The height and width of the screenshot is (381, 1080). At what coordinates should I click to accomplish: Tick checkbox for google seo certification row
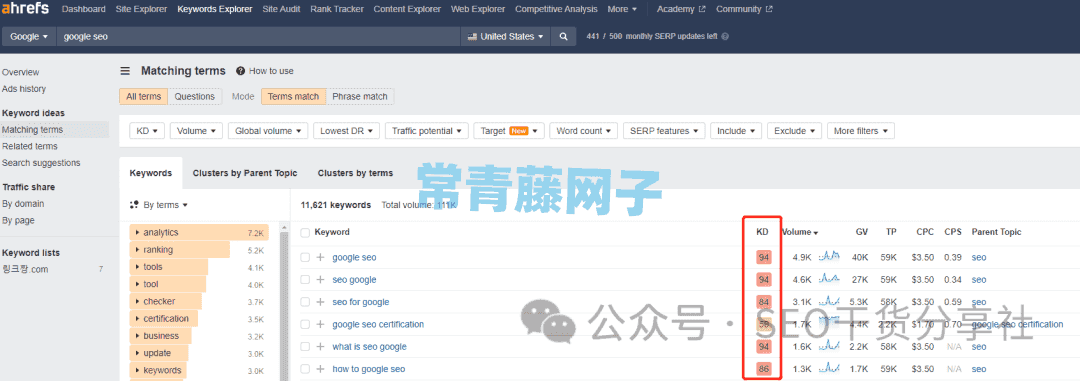tap(305, 325)
